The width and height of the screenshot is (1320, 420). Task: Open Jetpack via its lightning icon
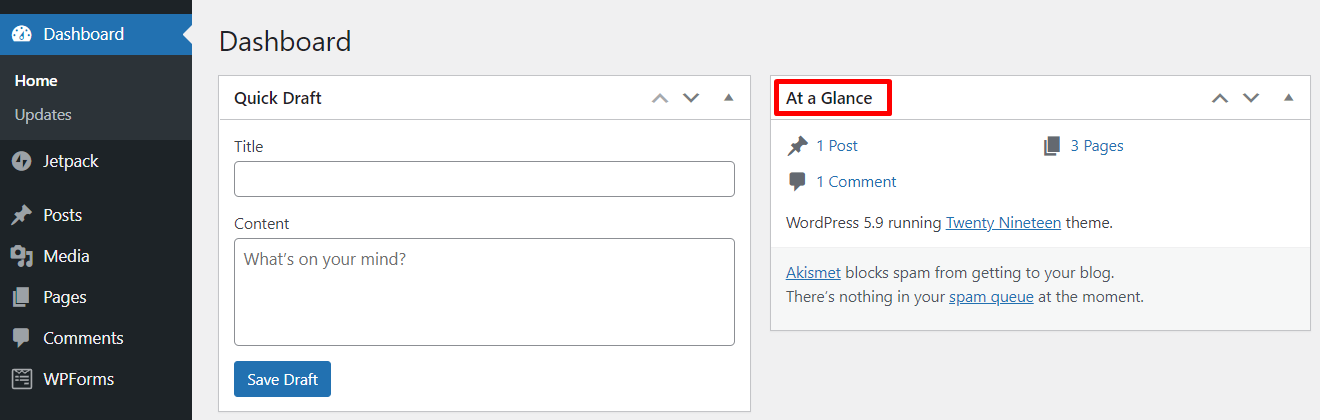pyautogui.click(x=22, y=161)
